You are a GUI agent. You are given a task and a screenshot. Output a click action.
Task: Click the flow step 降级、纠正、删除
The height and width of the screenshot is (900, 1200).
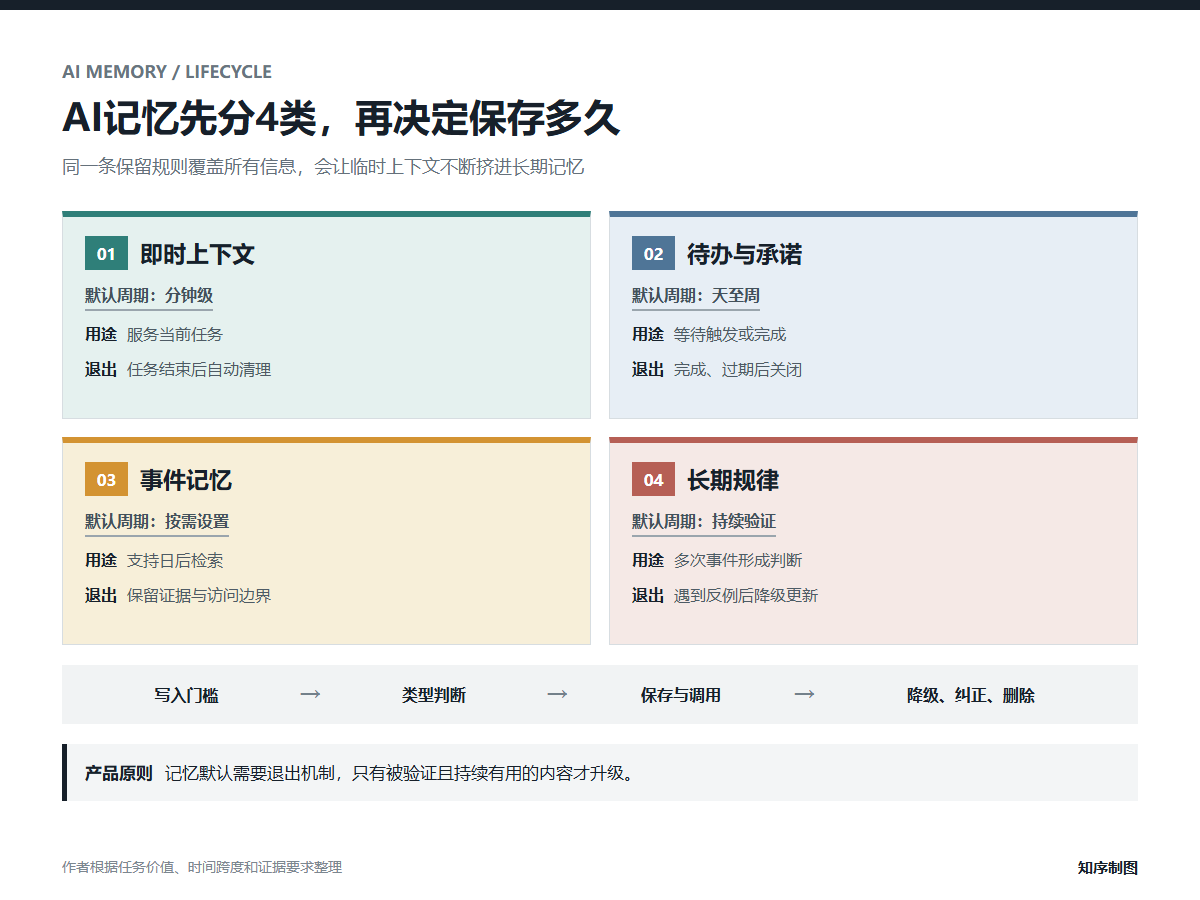(971, 695)
